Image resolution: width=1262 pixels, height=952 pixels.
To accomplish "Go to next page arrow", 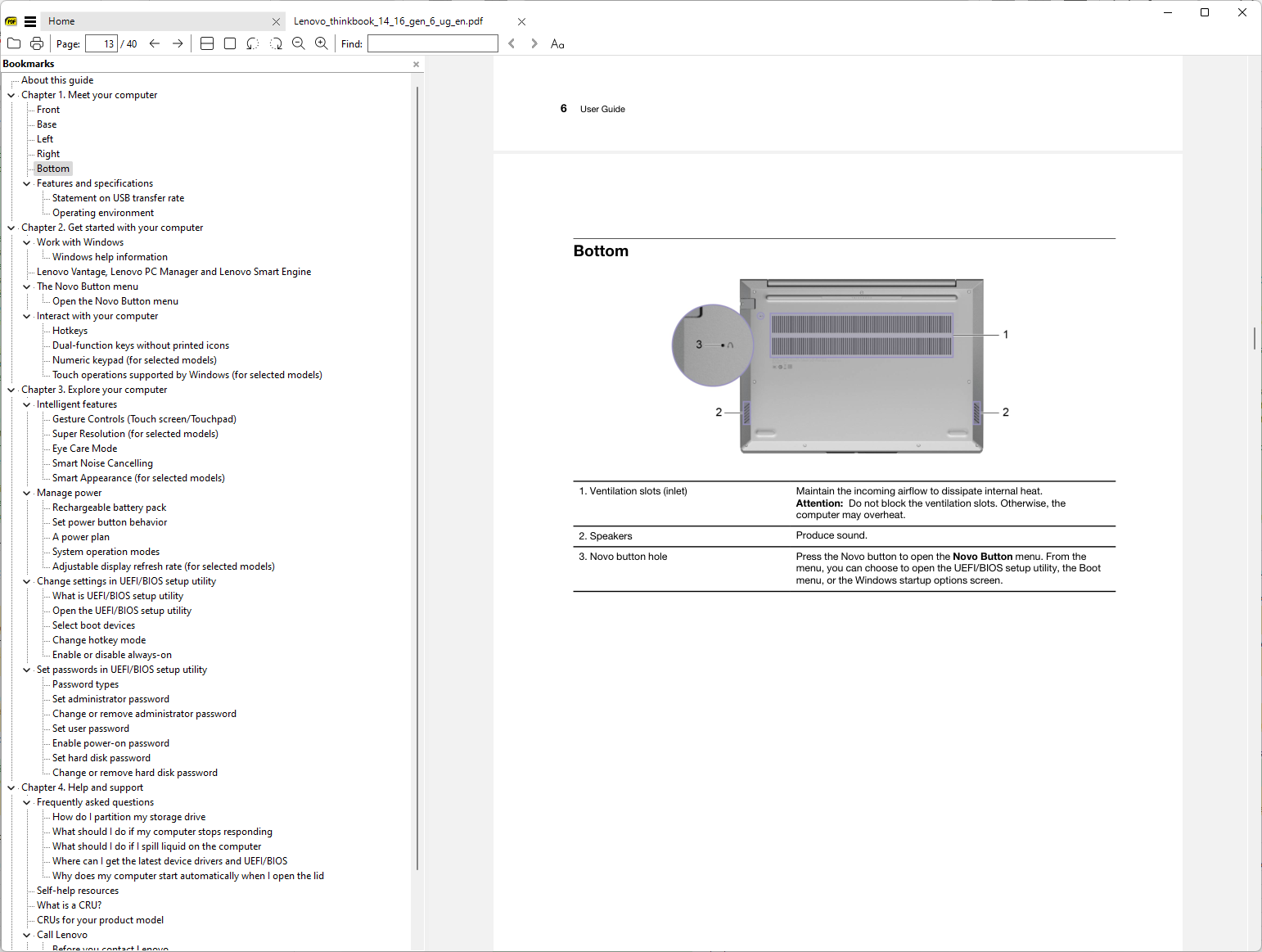I will click(x=178, y=43).
